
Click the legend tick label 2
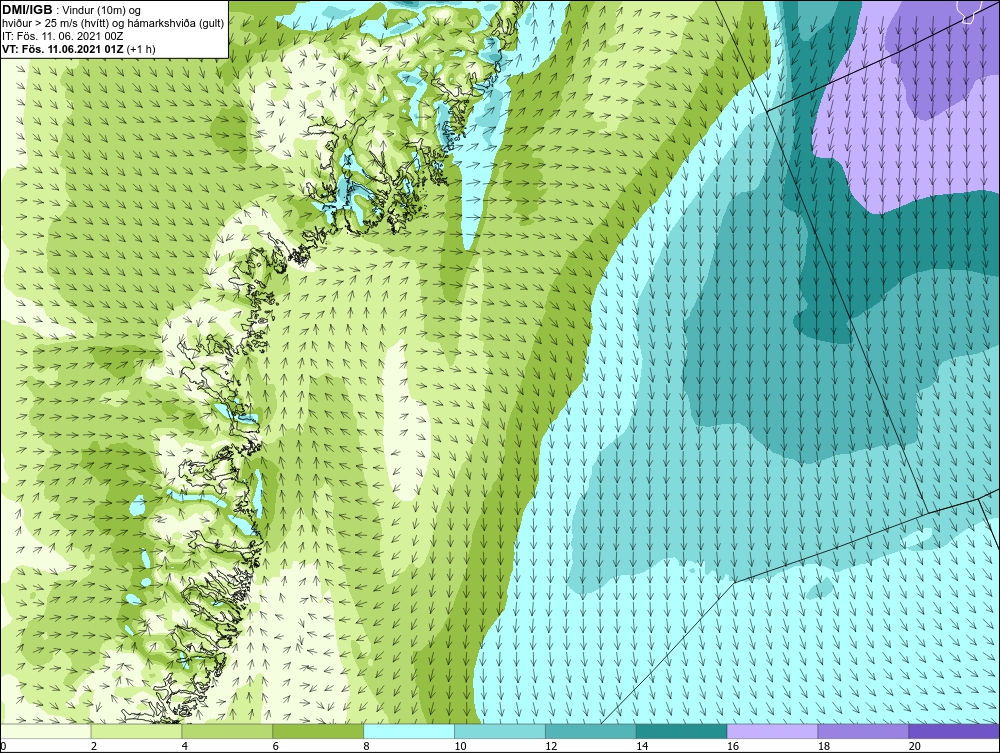[94, 746]
